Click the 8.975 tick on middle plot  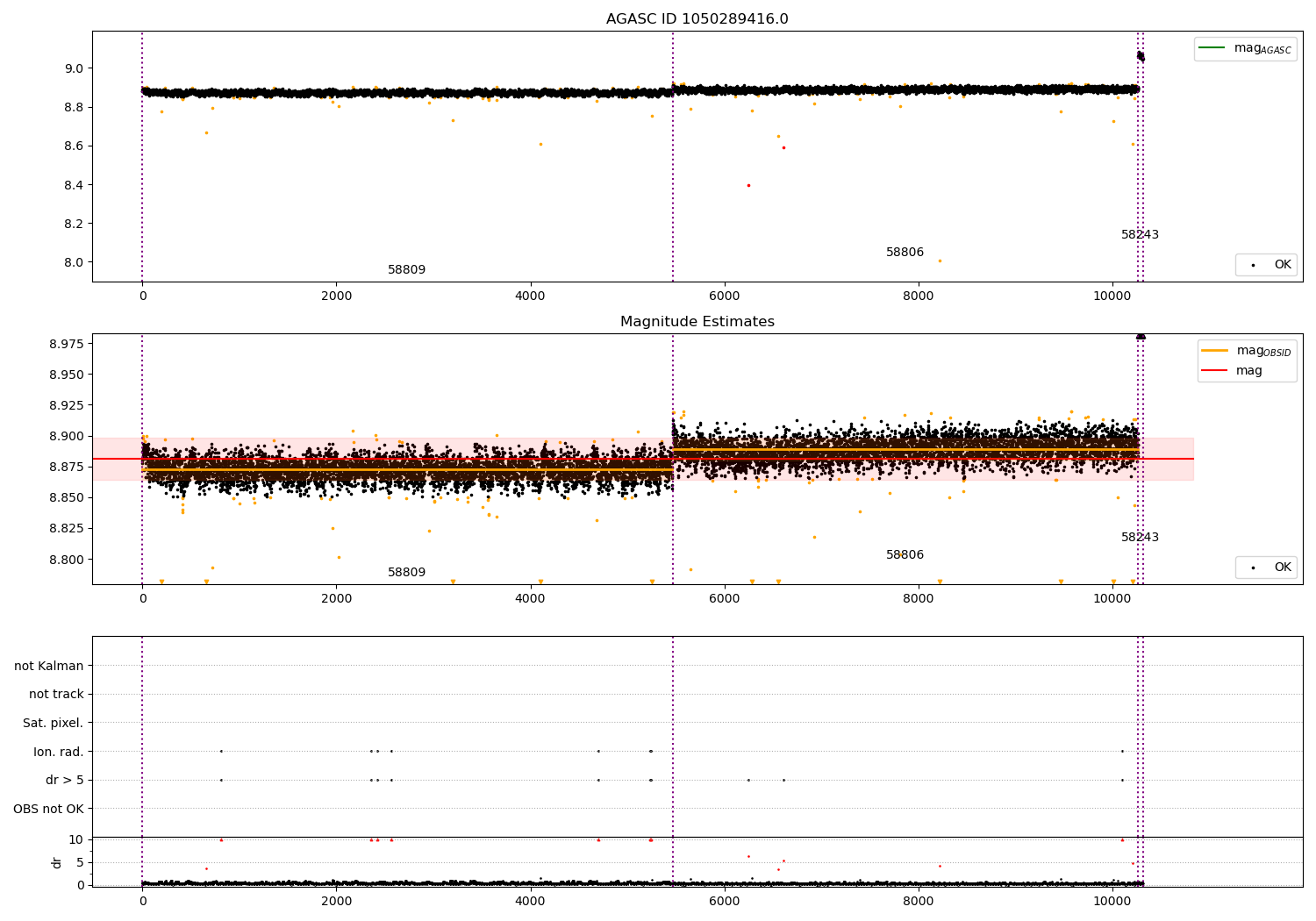(x=67, y=344)
